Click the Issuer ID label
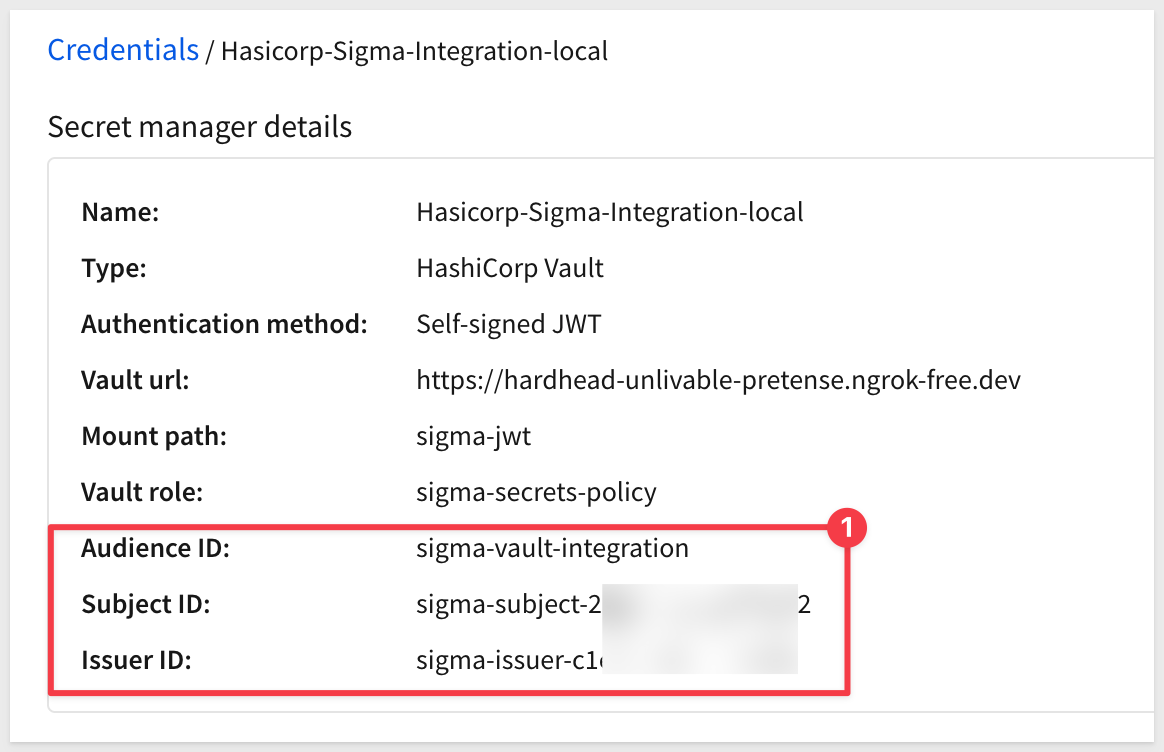The width and height of the screenshot is (1164, 752). (137, 660)
